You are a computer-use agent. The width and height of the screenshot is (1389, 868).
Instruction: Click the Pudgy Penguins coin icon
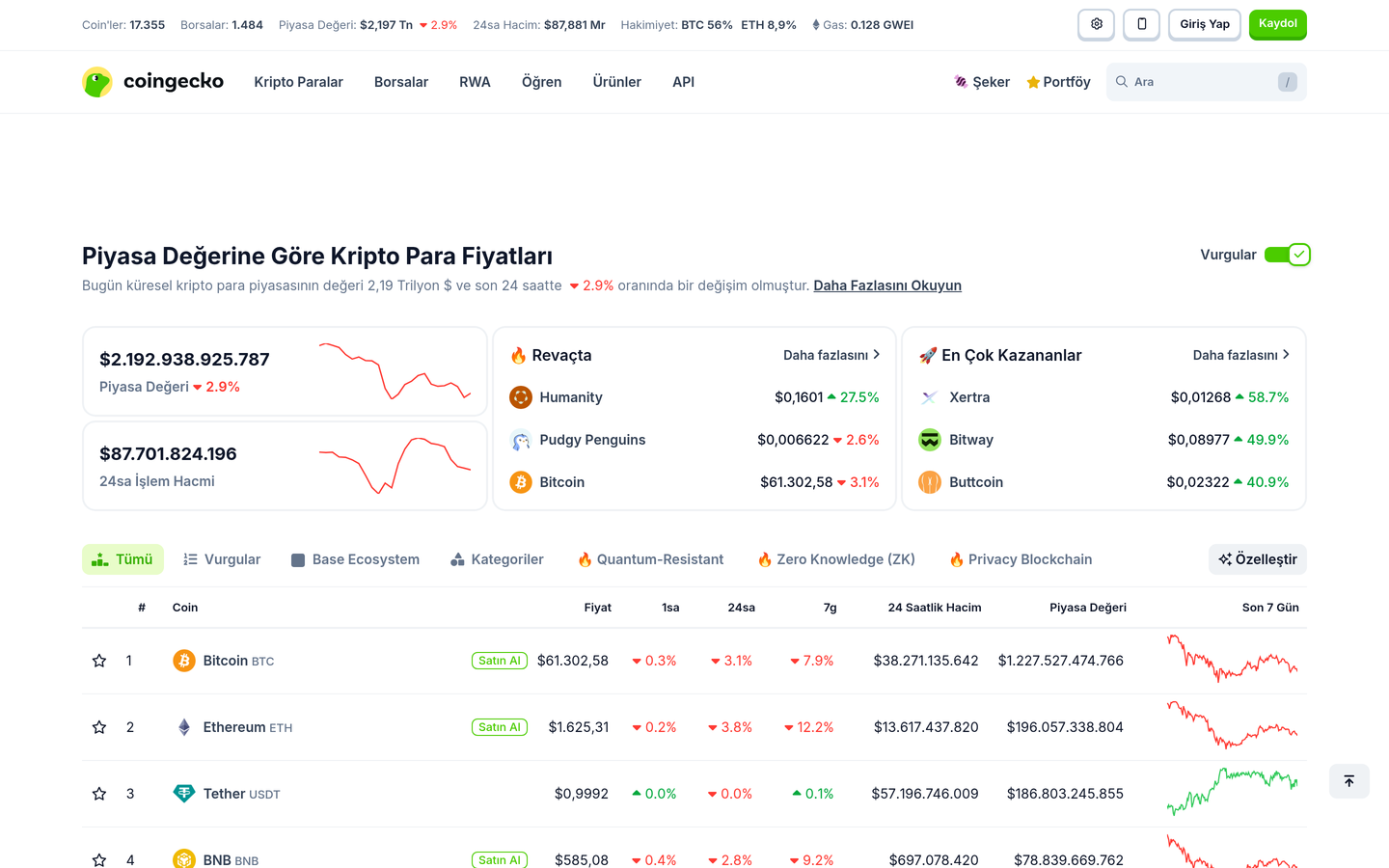pyautogui.click(x=521, y=440)
